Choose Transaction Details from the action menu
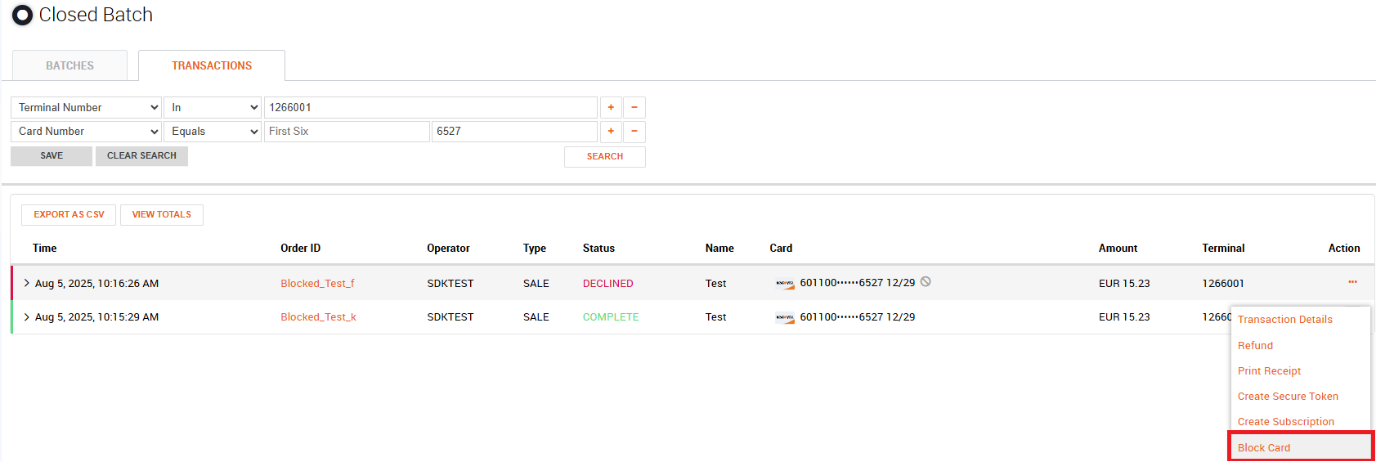The height and width of the screenshot is (461, 1376). [x=1285, y=320]
